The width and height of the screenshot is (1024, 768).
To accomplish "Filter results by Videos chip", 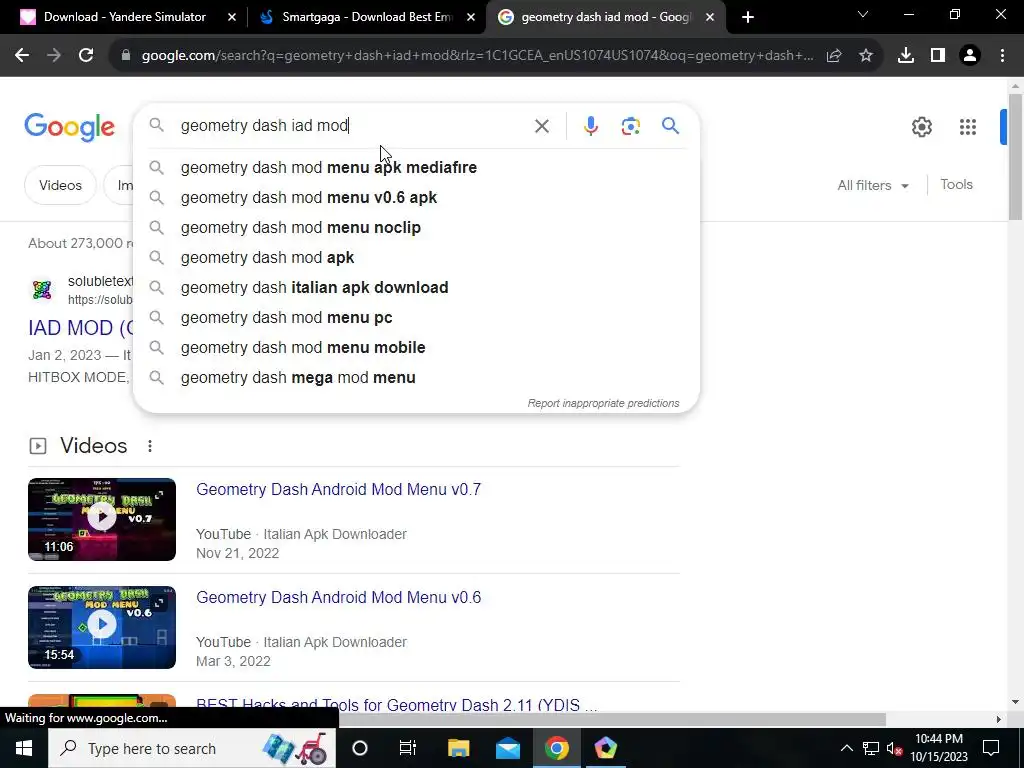I will click(60, 185).
